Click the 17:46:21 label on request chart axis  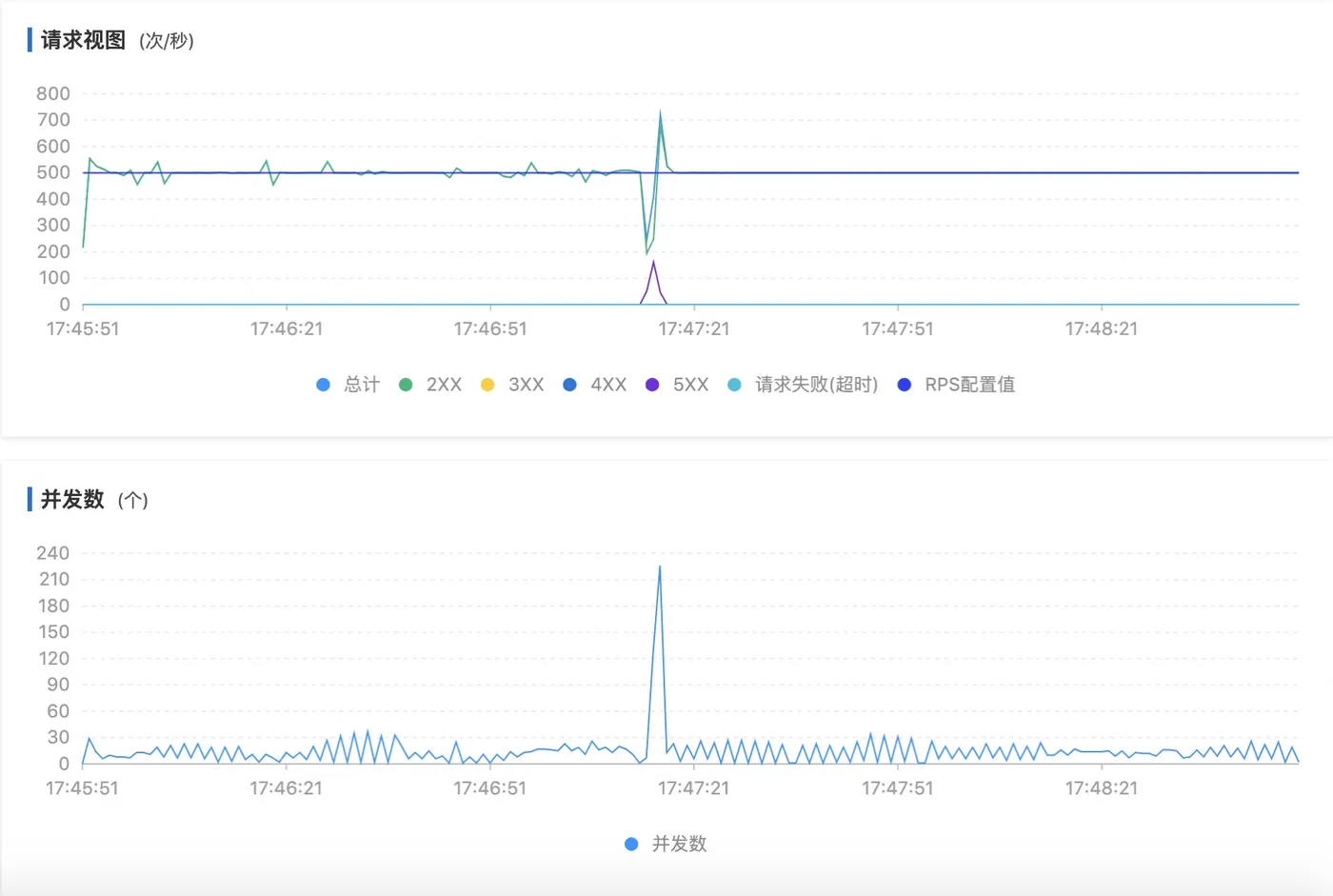tap(287, 329)
